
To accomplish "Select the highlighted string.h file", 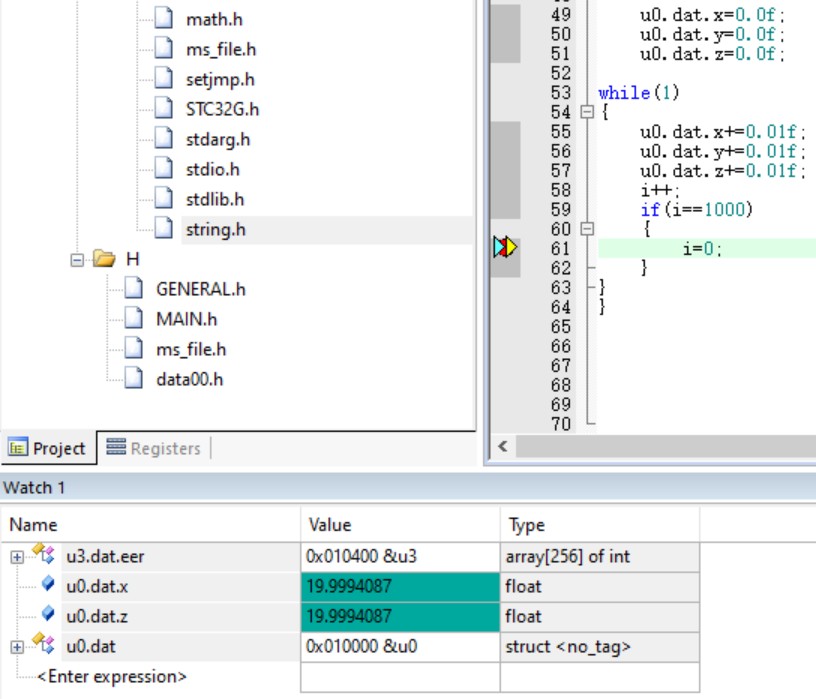I will pos(215,230).
